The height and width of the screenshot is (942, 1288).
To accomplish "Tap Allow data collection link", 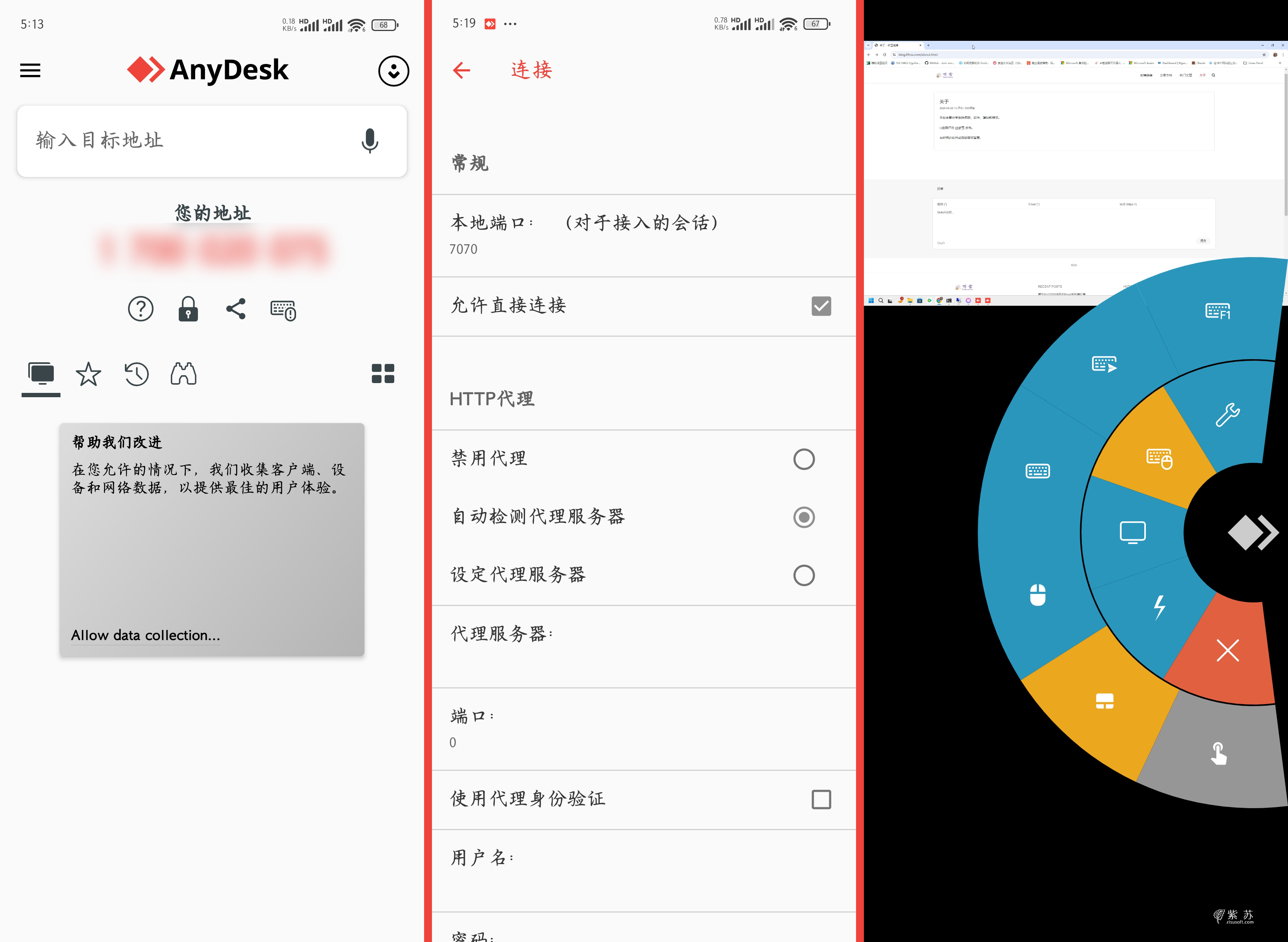I will pos(145,635).
